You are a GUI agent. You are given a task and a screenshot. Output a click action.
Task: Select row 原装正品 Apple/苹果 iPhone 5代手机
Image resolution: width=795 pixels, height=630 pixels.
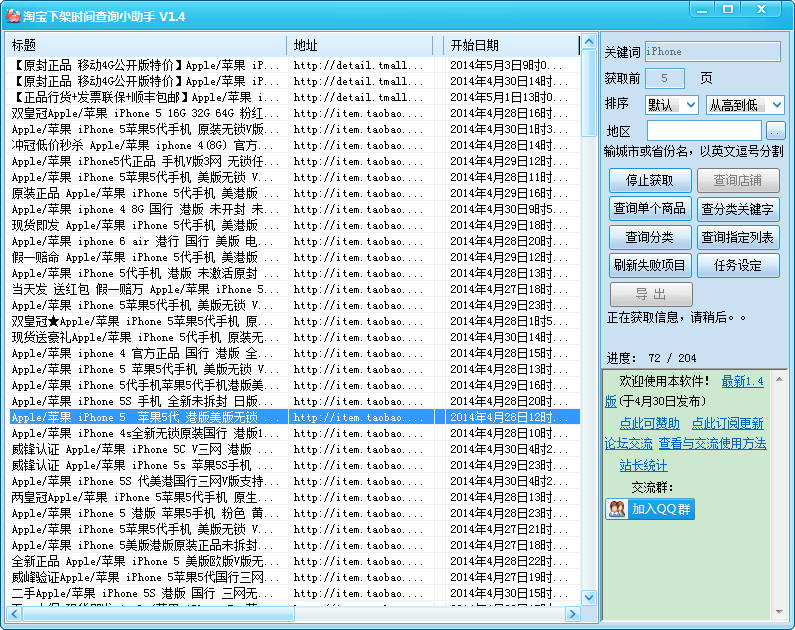click(x=295, y=193)
